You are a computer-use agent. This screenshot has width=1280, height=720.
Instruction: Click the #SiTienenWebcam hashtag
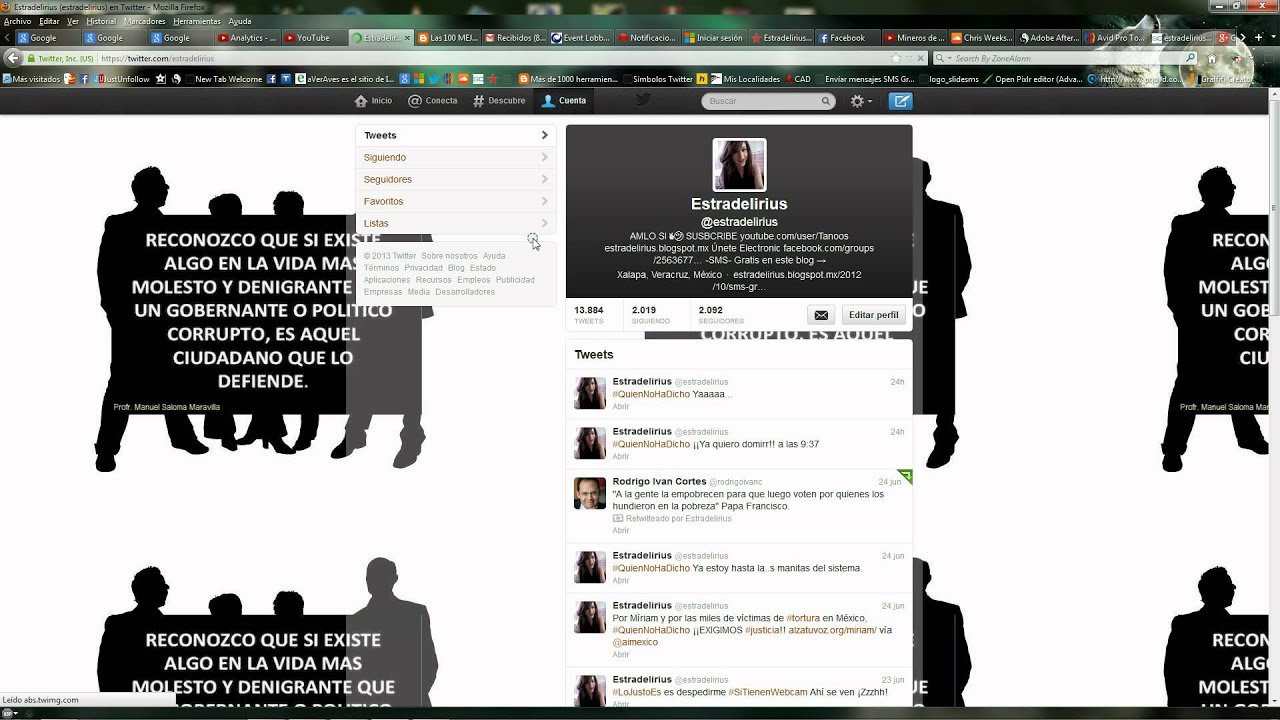tap(767, 692)
